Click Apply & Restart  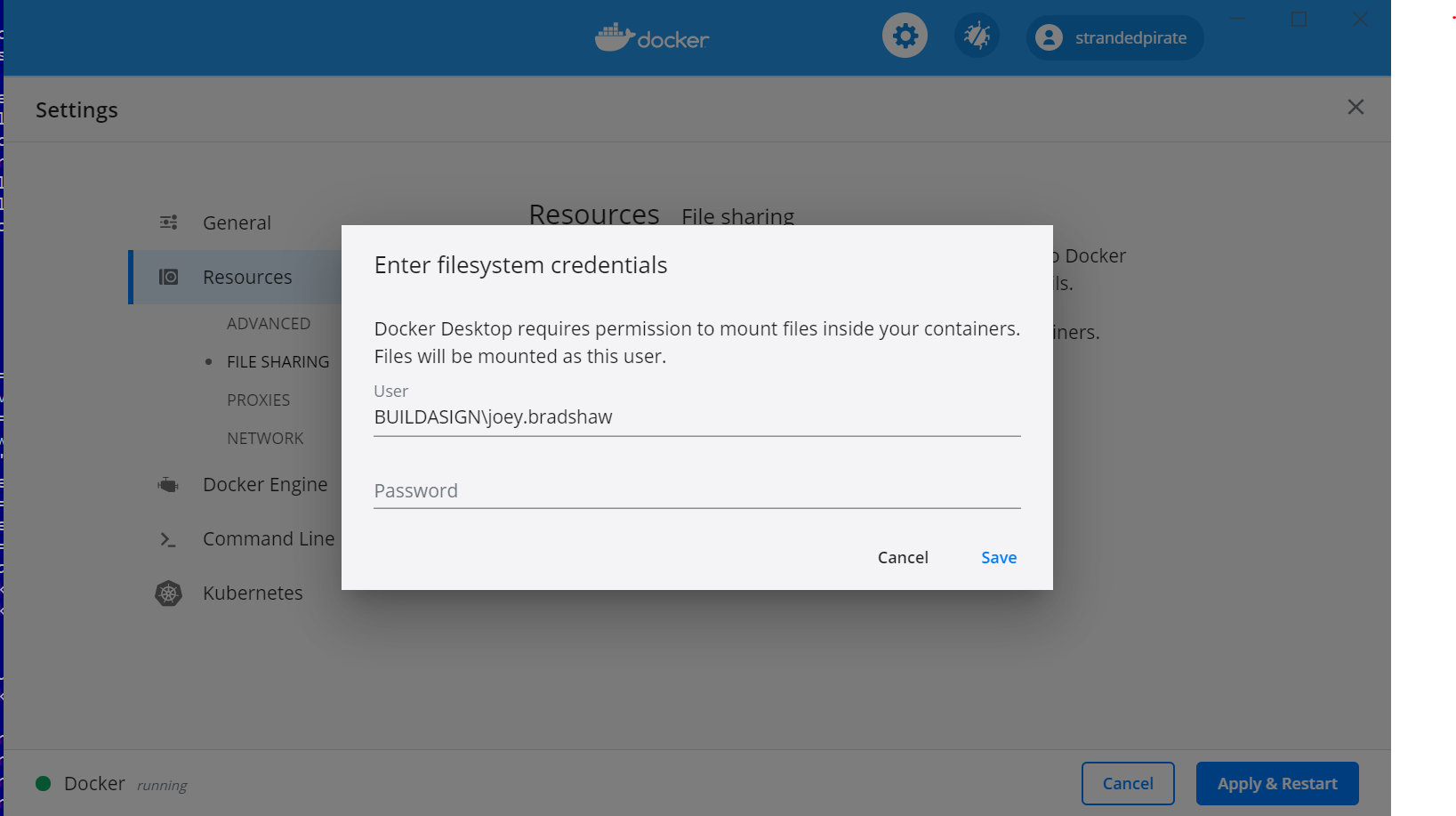coord(1277,783)
